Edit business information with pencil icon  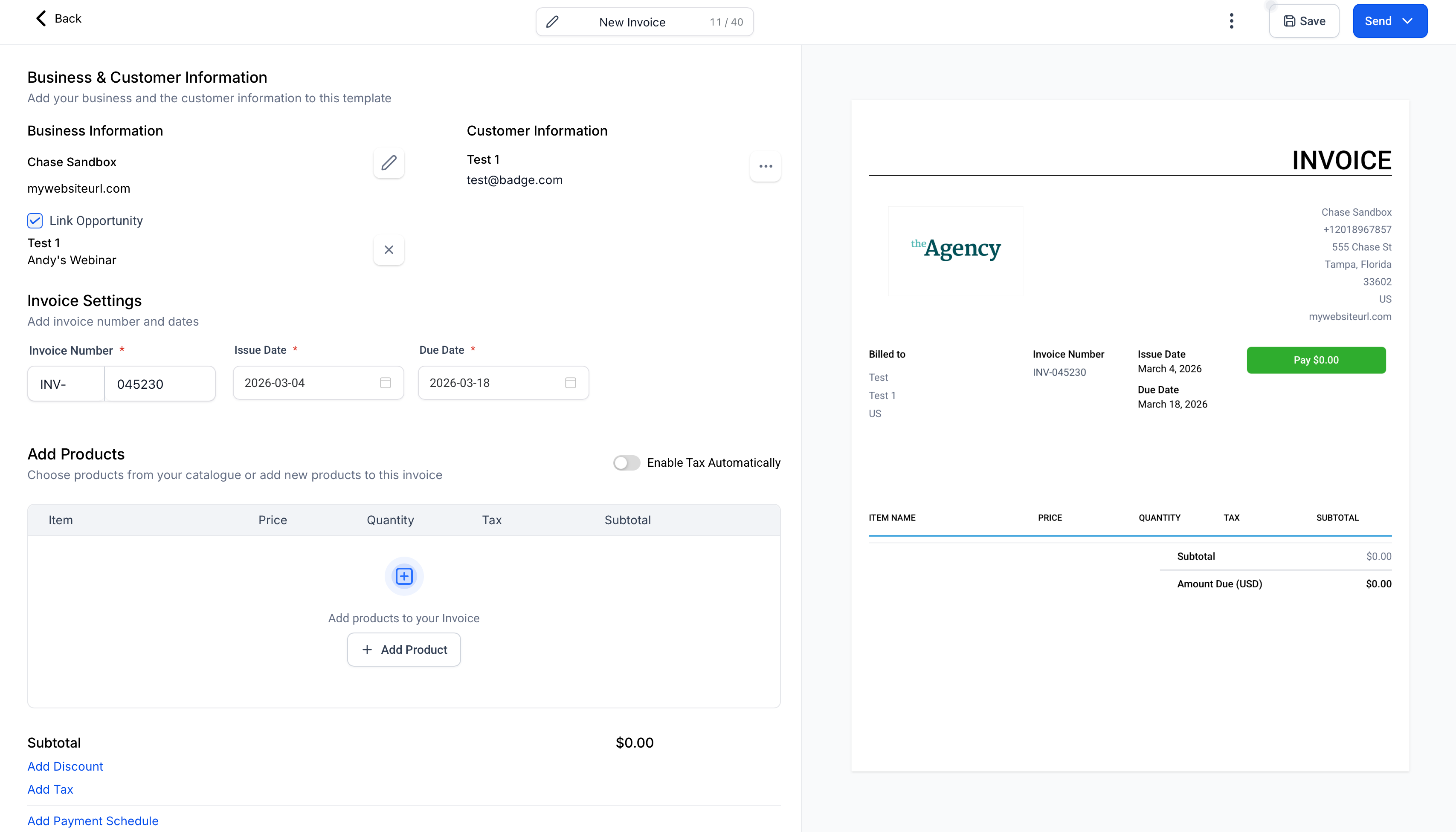(389, 163)
